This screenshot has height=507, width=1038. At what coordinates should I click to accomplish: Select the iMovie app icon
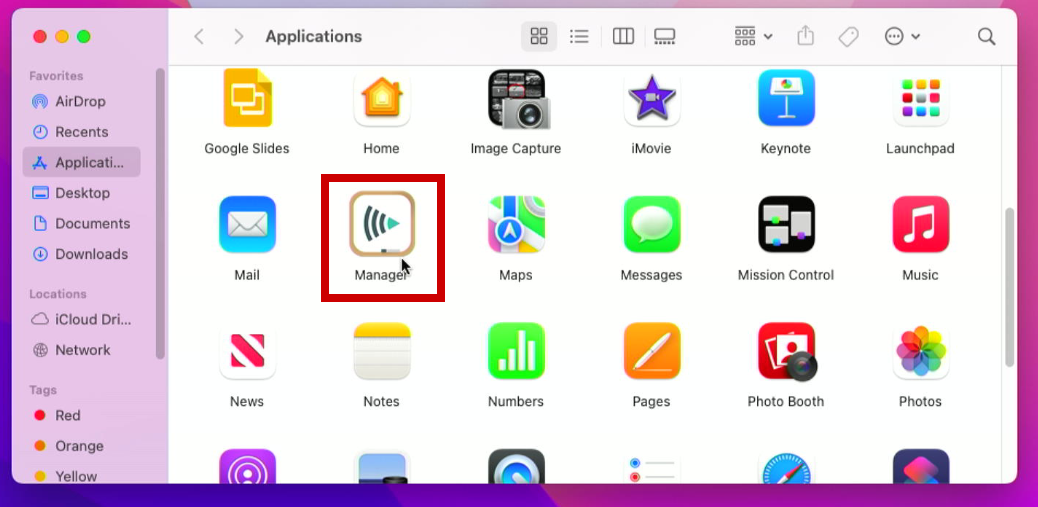click(652, 98)
